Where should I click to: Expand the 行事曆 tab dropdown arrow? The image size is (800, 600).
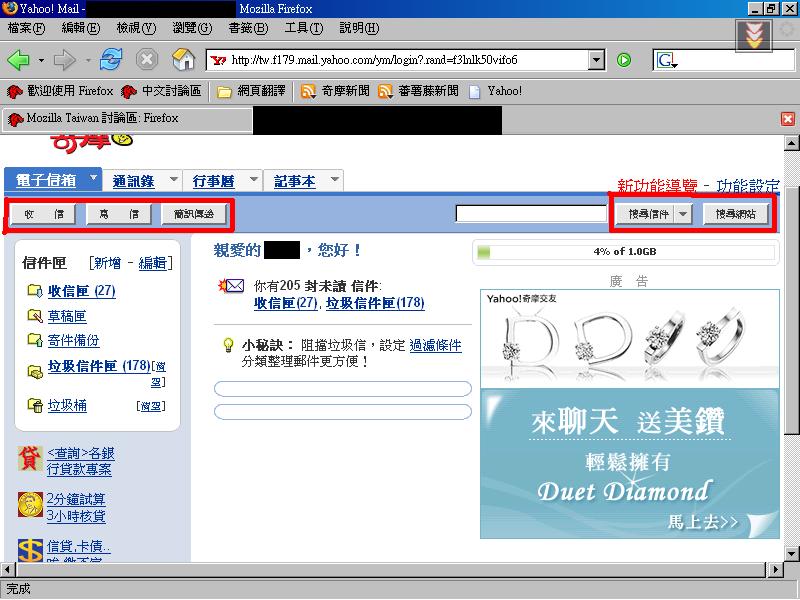click(254, 179)
